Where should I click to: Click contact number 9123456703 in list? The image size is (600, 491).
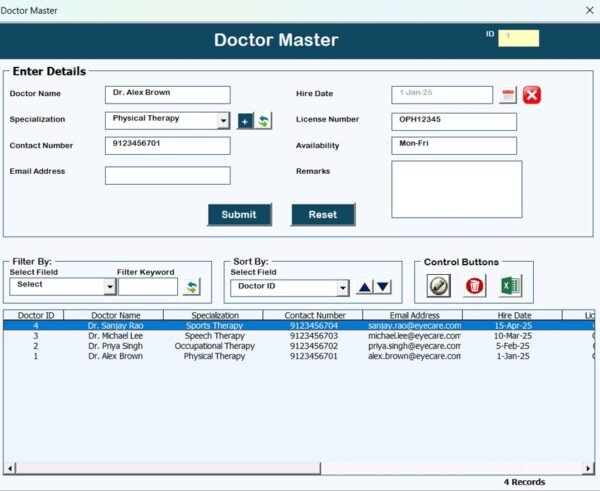(314, 336)
